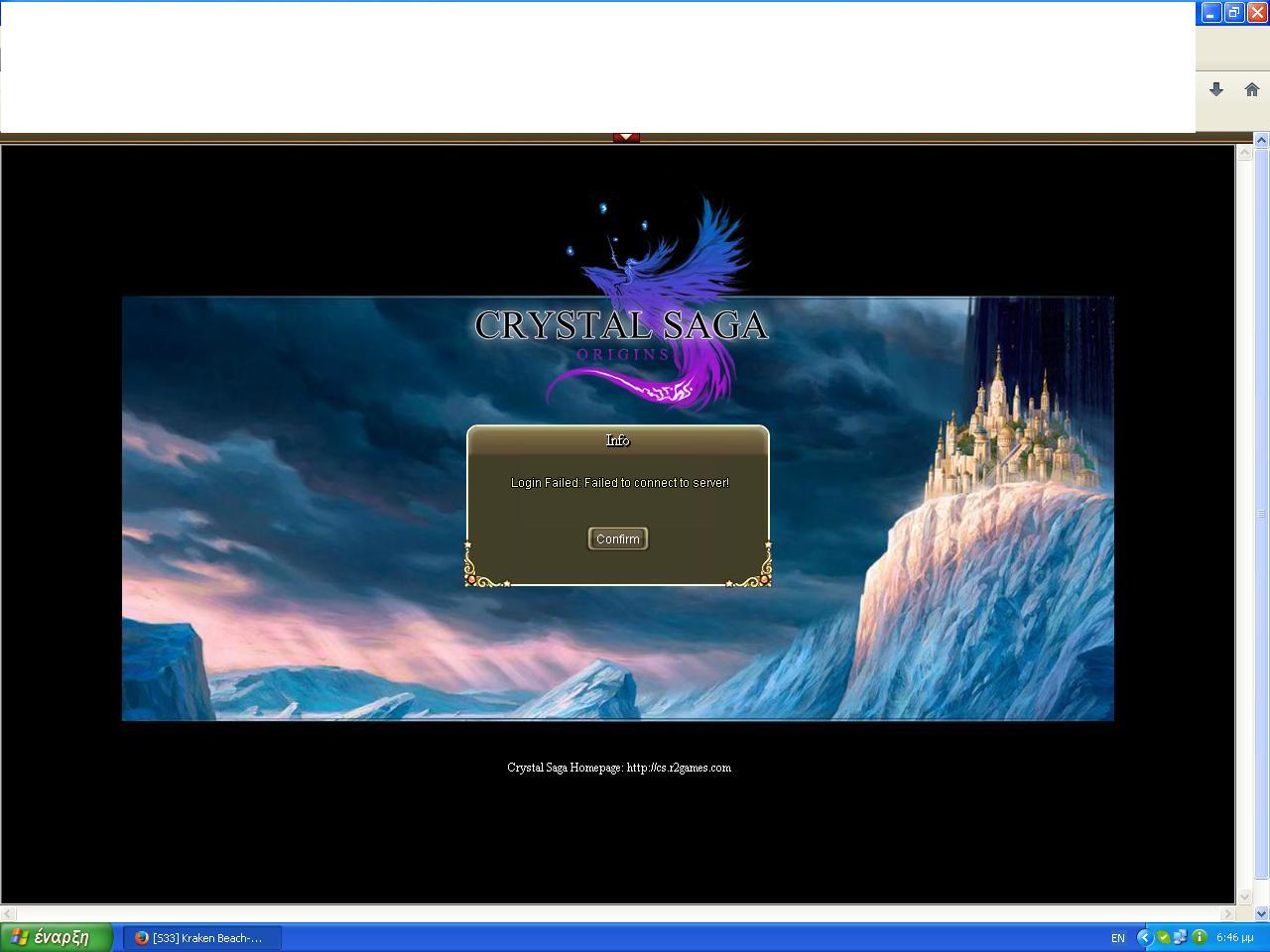Click the outer vertical scrollbar thumb
1270x952 pixels.
click(x=1262, y=514)
